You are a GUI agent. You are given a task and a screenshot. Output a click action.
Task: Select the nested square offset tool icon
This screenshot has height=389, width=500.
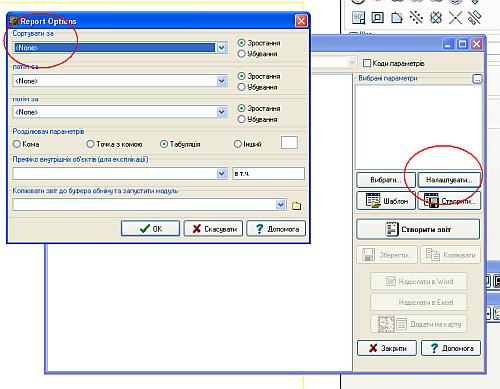[x=378, y=17]
